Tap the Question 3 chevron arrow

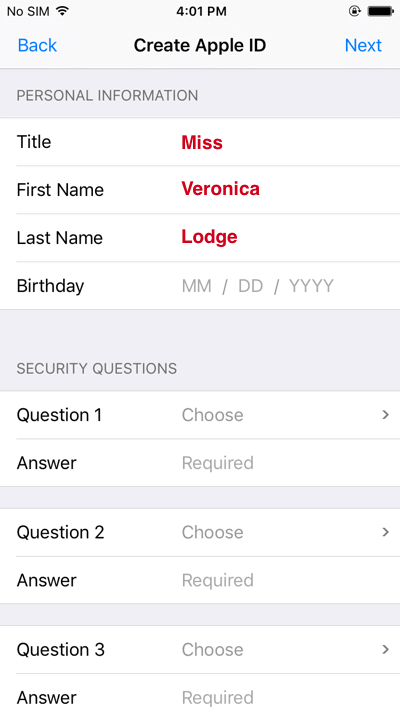[x=385, y=649]
